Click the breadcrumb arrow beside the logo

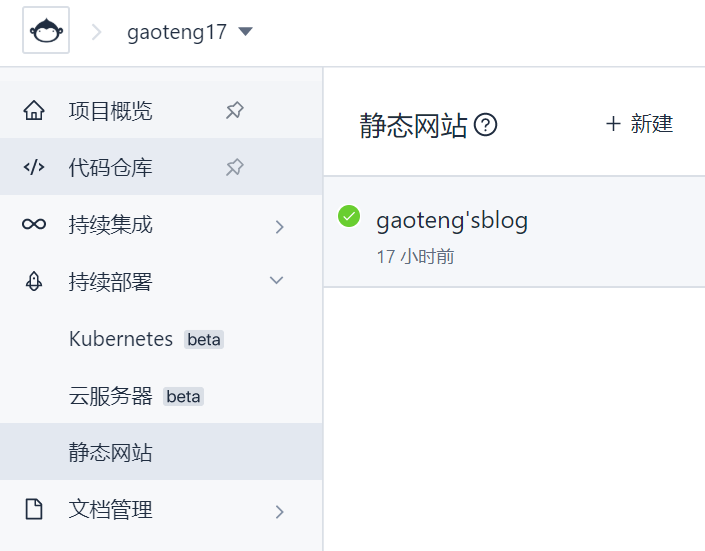coord(97,32)
